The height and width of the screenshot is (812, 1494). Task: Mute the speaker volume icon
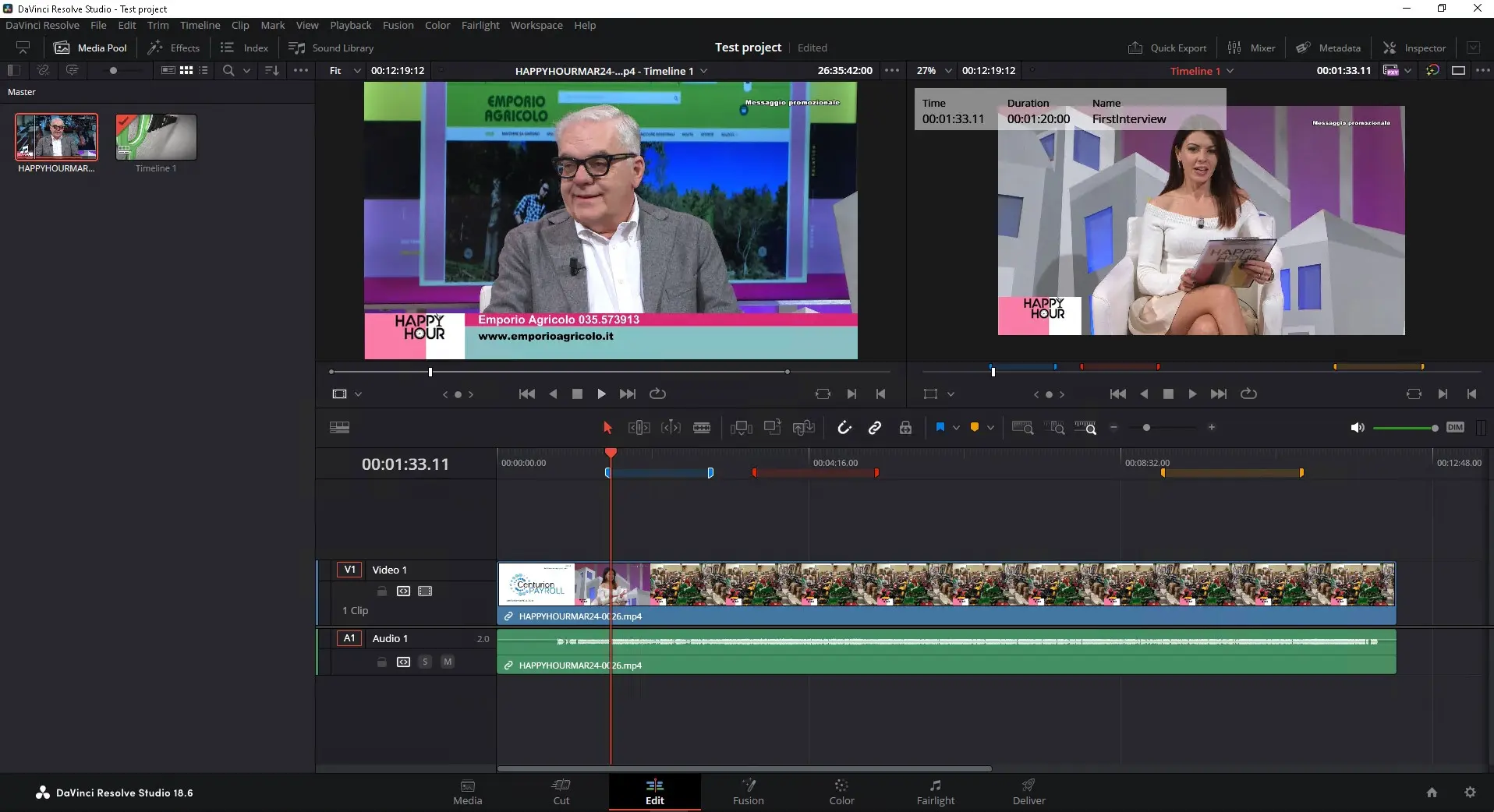pyautogui.click(x=1358, y=427)
